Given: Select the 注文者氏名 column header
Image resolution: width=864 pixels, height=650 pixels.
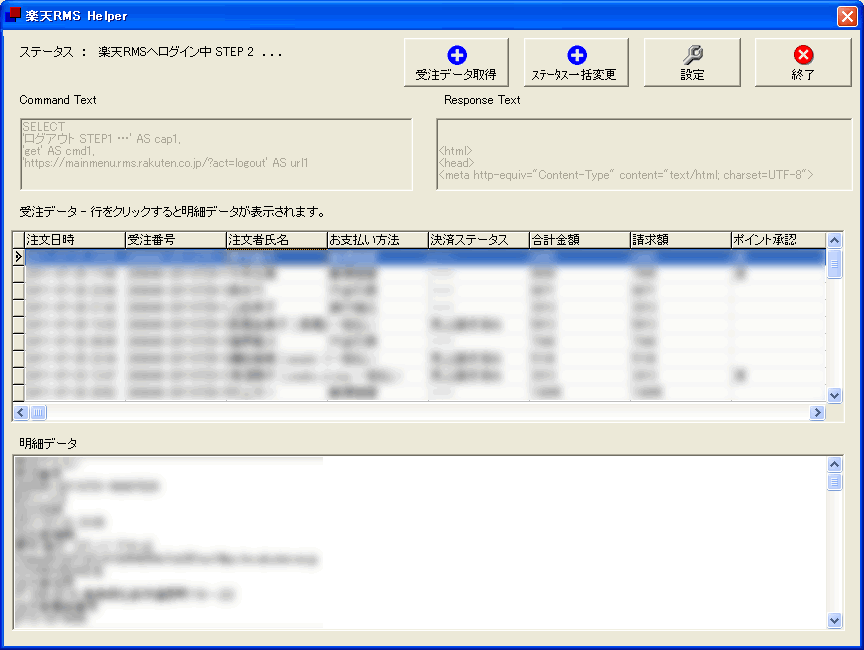Looking at the screenshot, I should 277,240.
